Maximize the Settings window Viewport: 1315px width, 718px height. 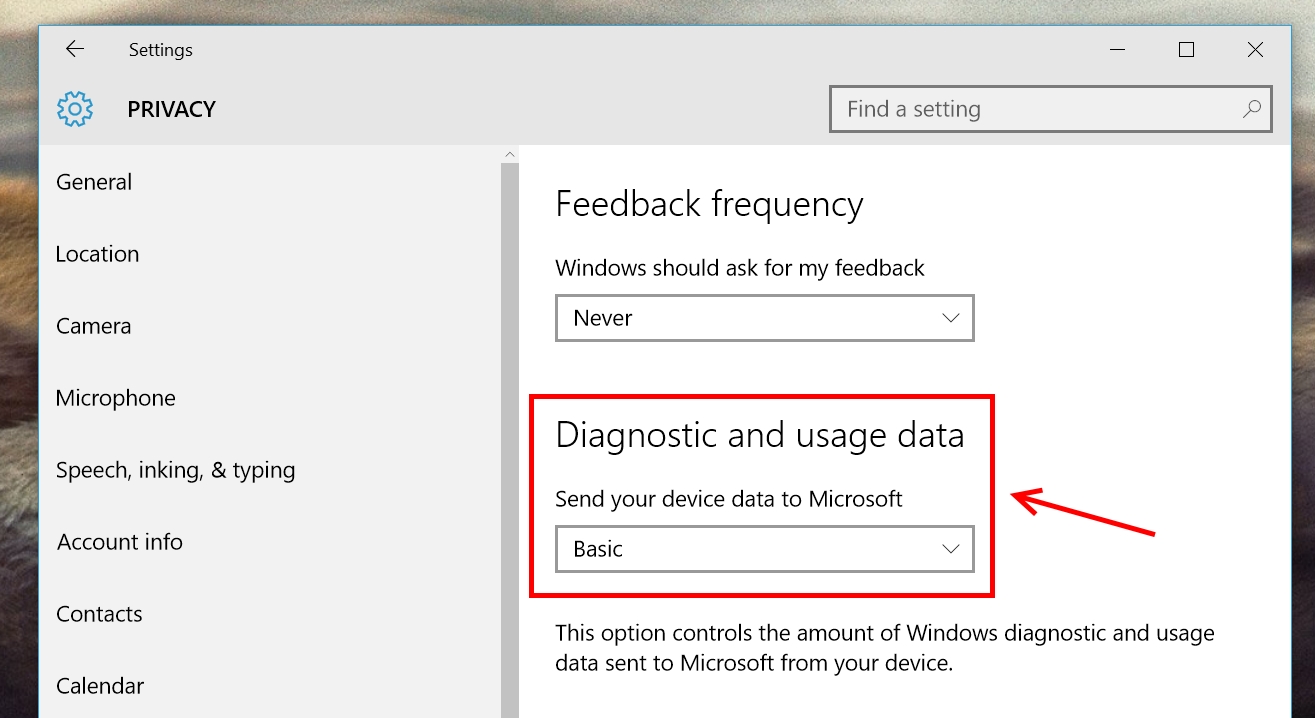pyautogui.click(x=1186, y=49)
